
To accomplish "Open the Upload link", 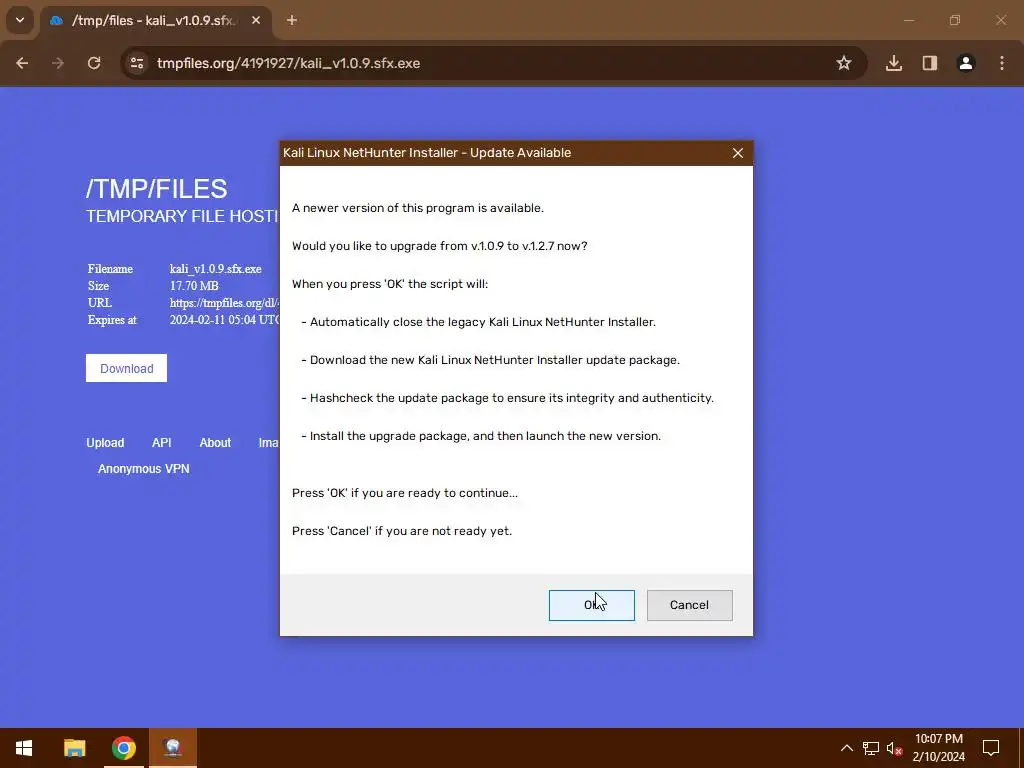I will (105, 443).
